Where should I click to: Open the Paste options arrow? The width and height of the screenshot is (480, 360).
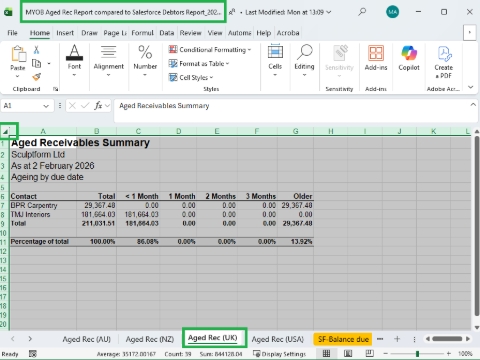click(x=18, y=76)
